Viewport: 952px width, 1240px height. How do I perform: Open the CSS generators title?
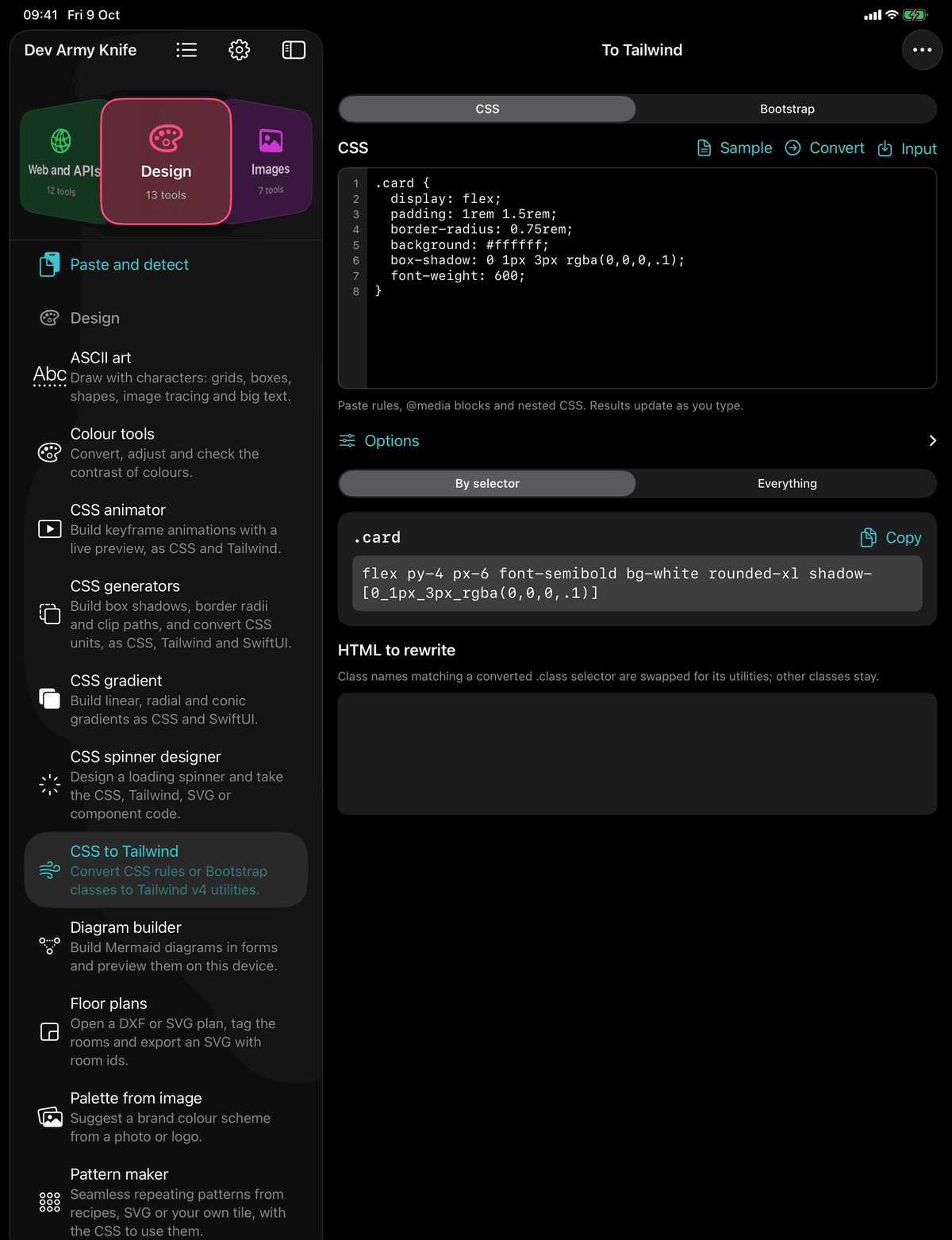point(125,586)
